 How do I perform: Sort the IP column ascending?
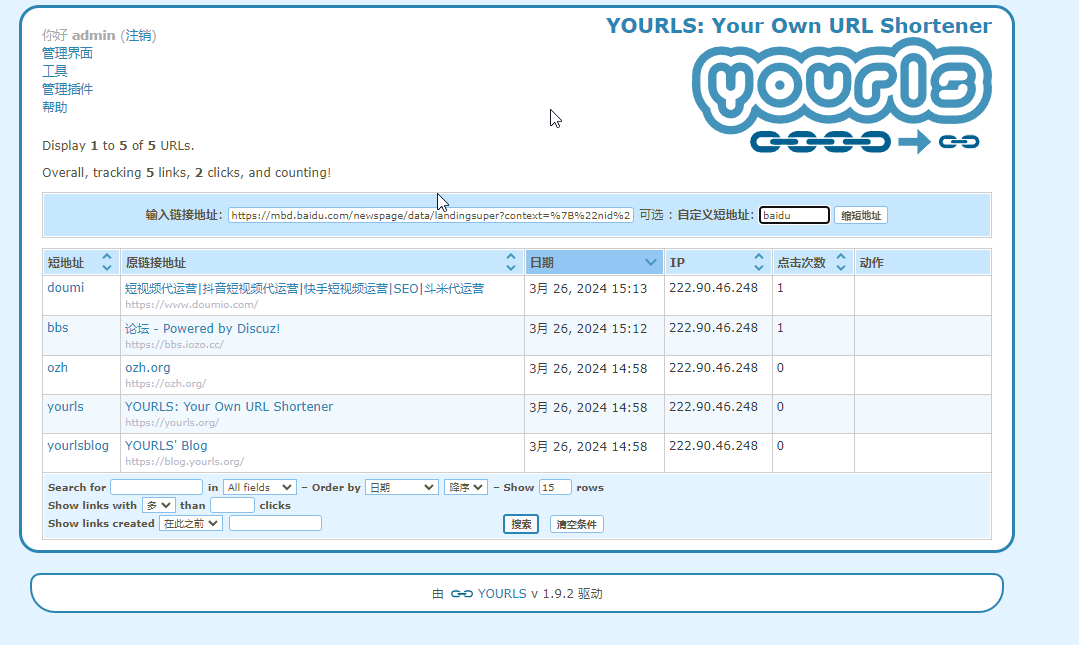pos(758,256)
